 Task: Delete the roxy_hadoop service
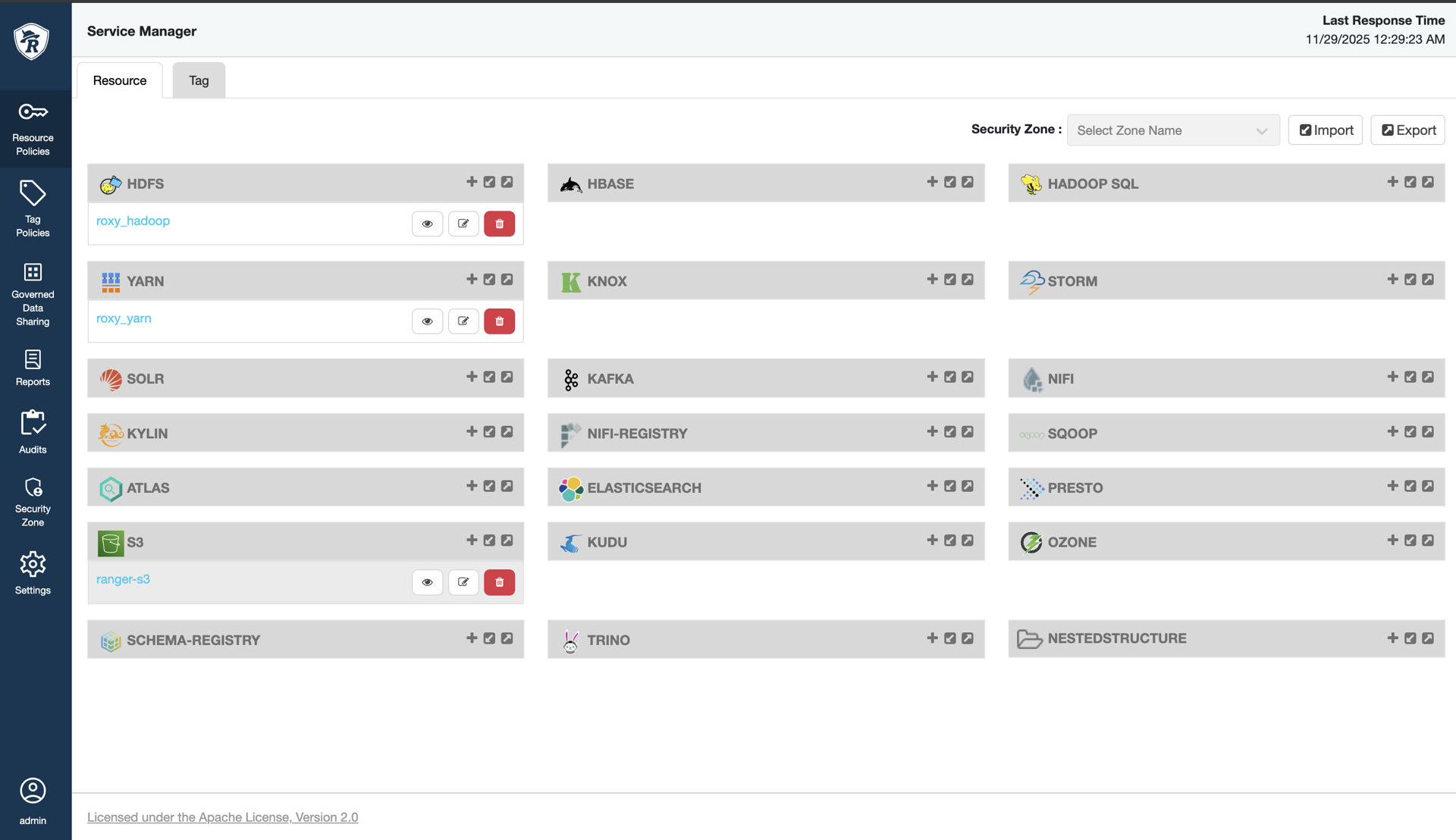[499, 224]
